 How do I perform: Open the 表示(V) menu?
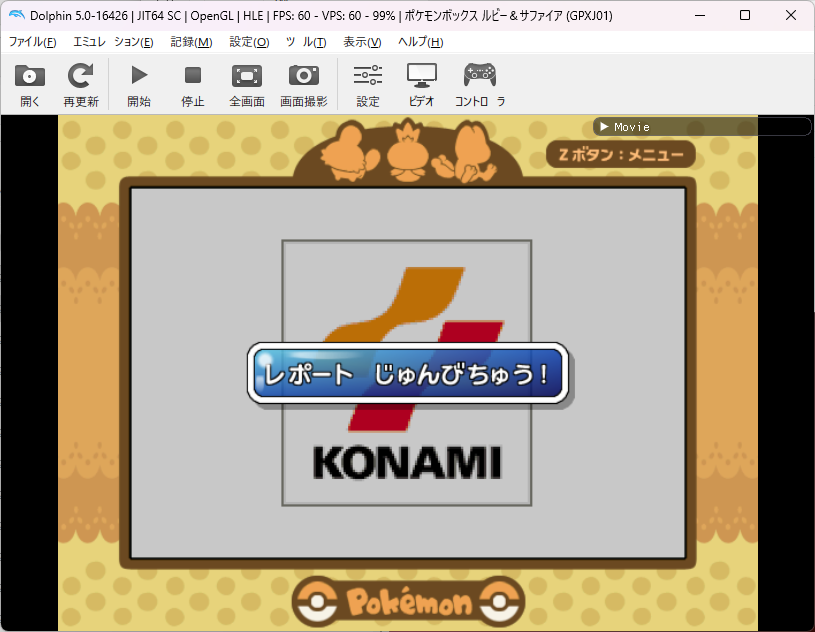362,42
